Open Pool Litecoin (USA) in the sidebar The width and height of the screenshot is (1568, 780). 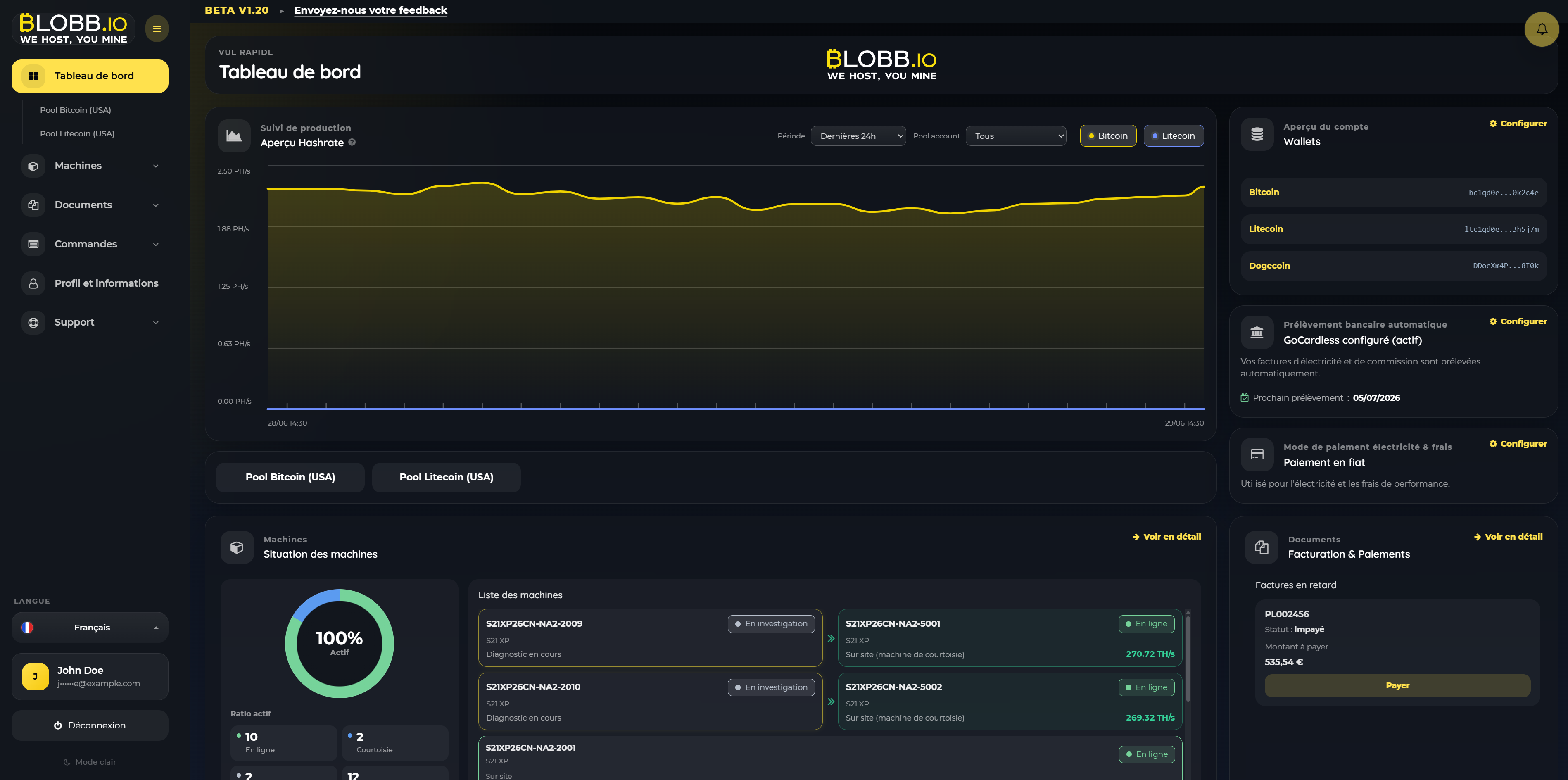click(x=77, y=133)
